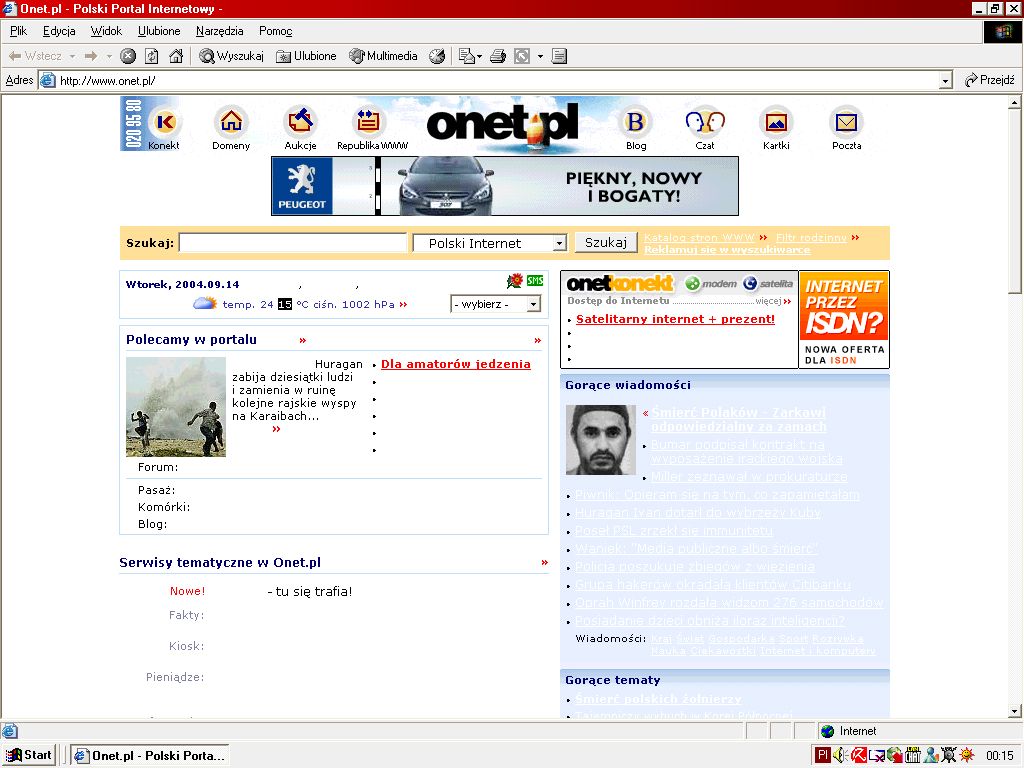Click the Windows Start button
The width and height of the screenshot is (1024, 768).
coord(29,755)
